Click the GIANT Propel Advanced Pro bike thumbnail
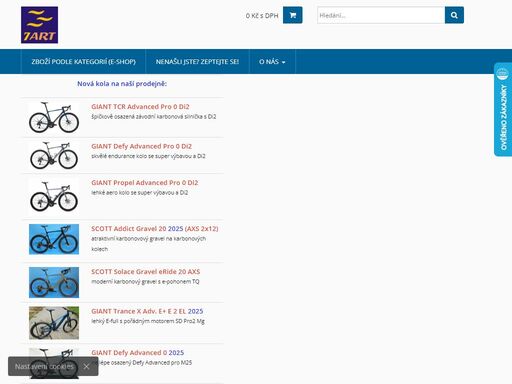512x384 pixels. tap(54, 197)
